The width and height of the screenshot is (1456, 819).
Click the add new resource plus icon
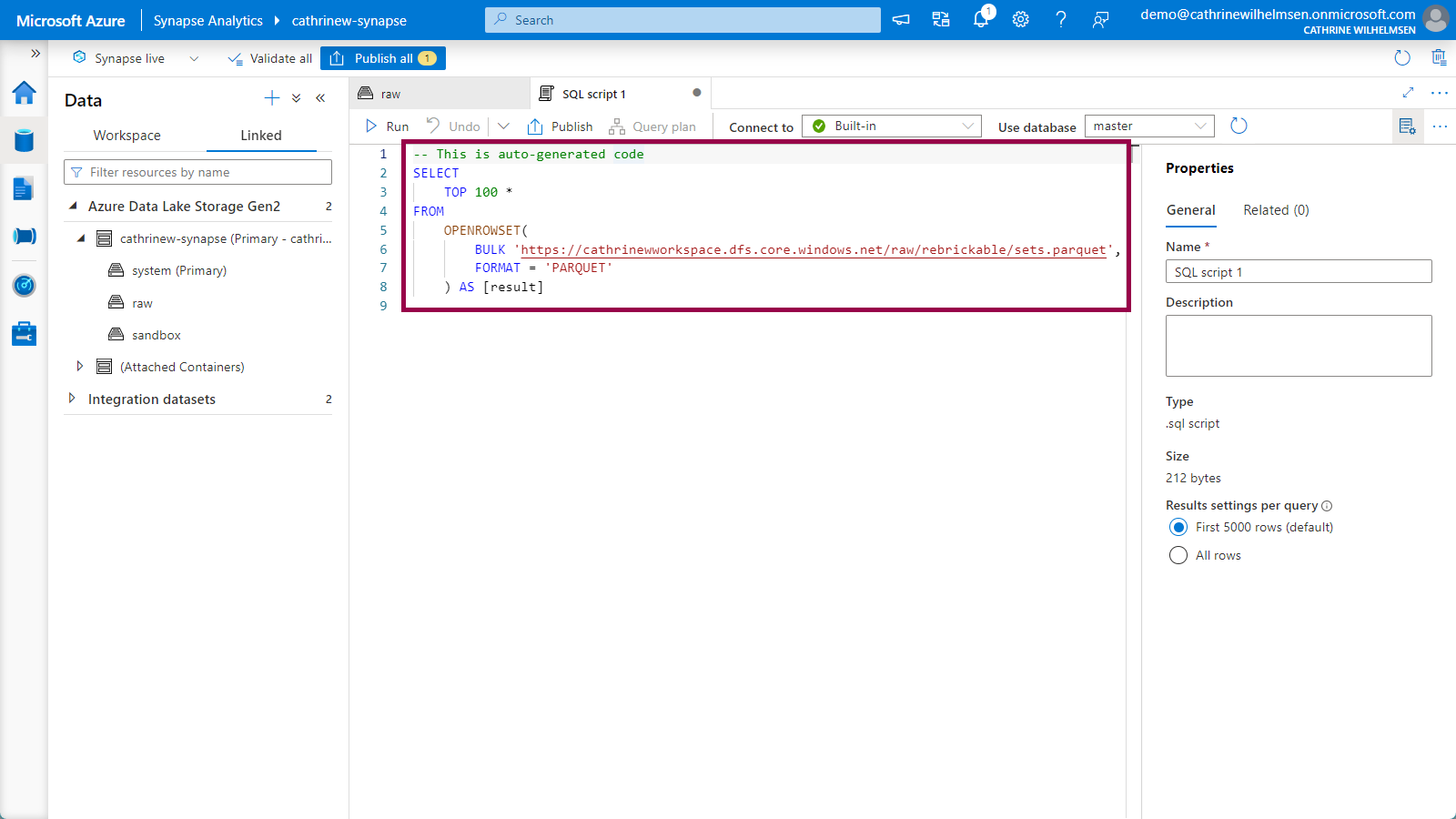click(x=271, y=98)
